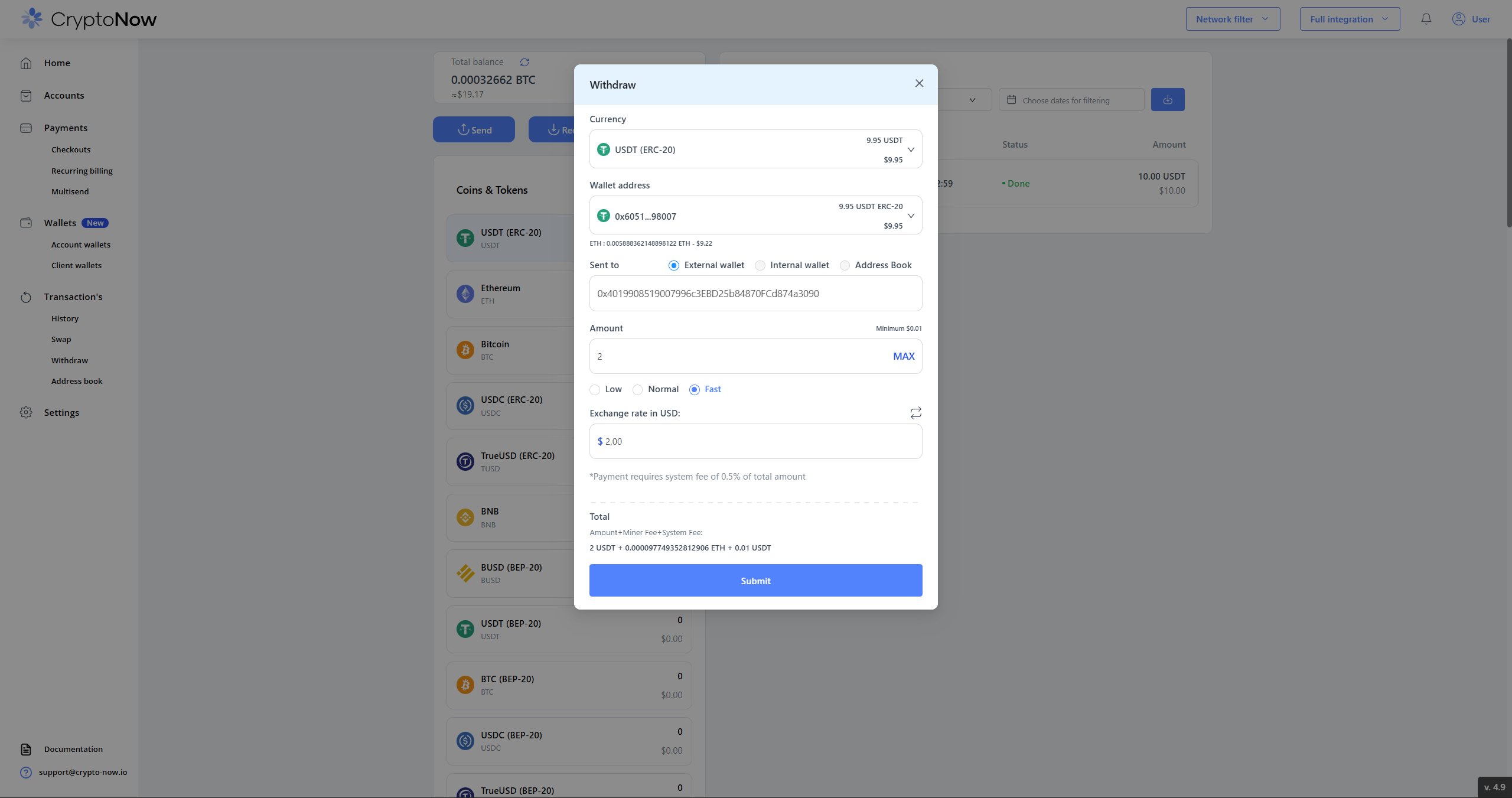1512x798 pixels.
Task: Submit the withdrawal
Action: point(755,581)
